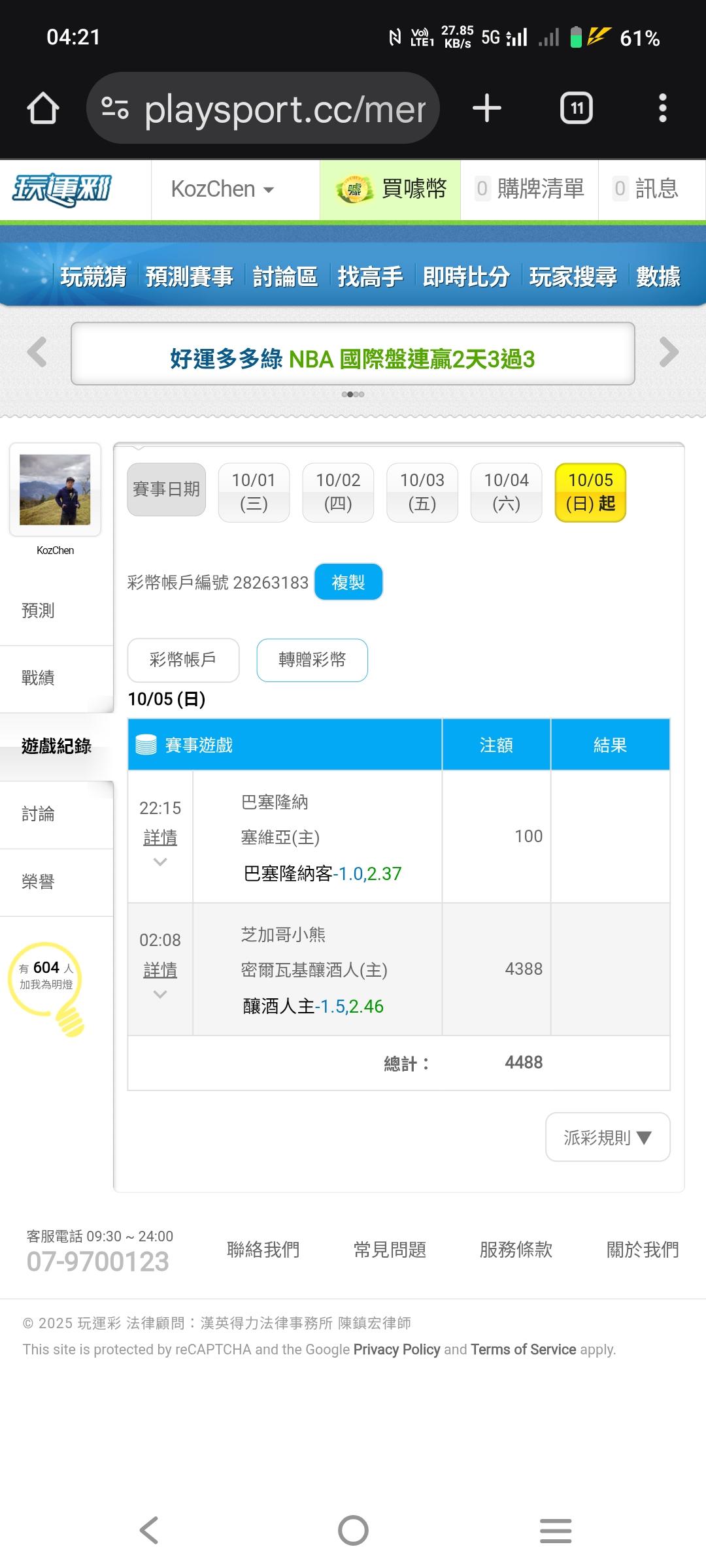Open Google Privacy Policy link
This screenshot has width=706, height=1568.
tap(397, 1350)
